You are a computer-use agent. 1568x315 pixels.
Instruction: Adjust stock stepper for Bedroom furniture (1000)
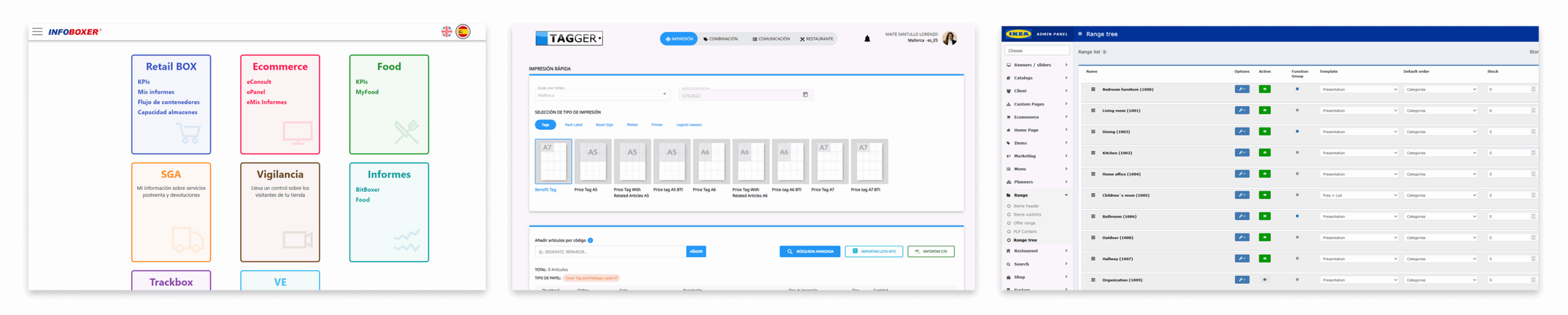(1533, 89)
